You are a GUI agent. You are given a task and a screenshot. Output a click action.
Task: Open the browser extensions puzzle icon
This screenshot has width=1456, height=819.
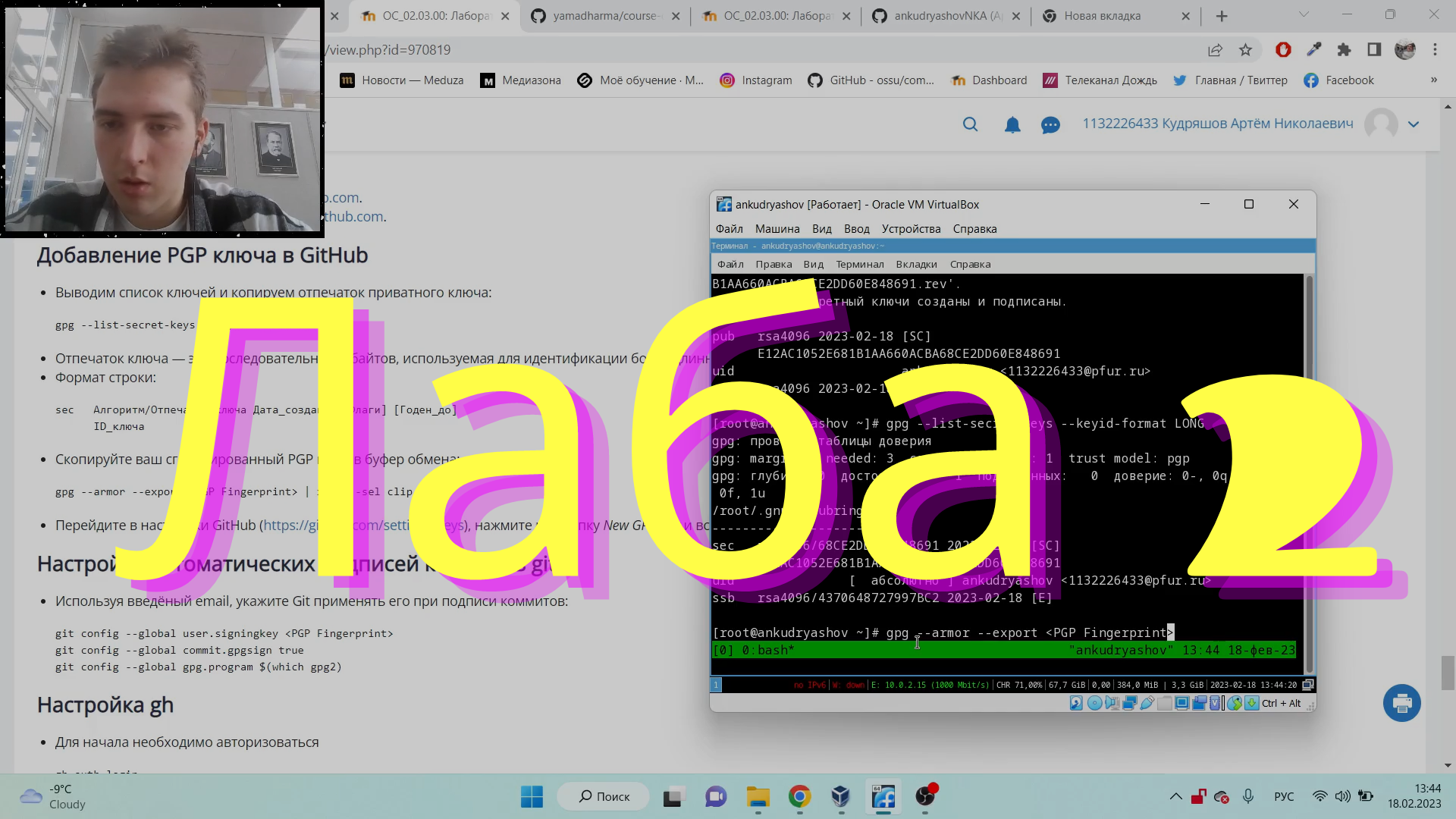tap(1344, 50)
